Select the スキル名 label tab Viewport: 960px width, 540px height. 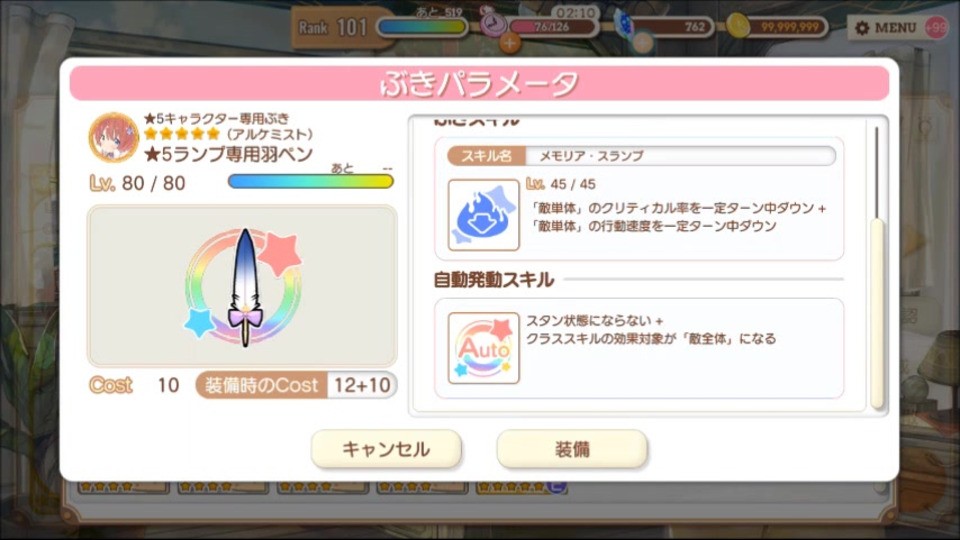[486, 156]
